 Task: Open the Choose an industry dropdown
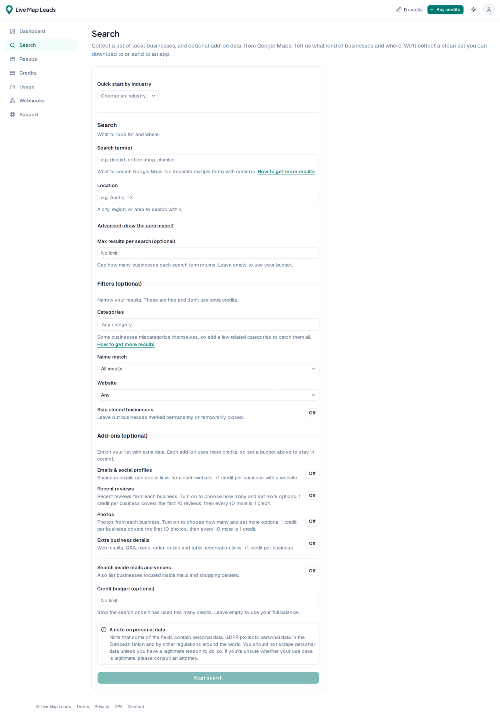tap(128, 96)
